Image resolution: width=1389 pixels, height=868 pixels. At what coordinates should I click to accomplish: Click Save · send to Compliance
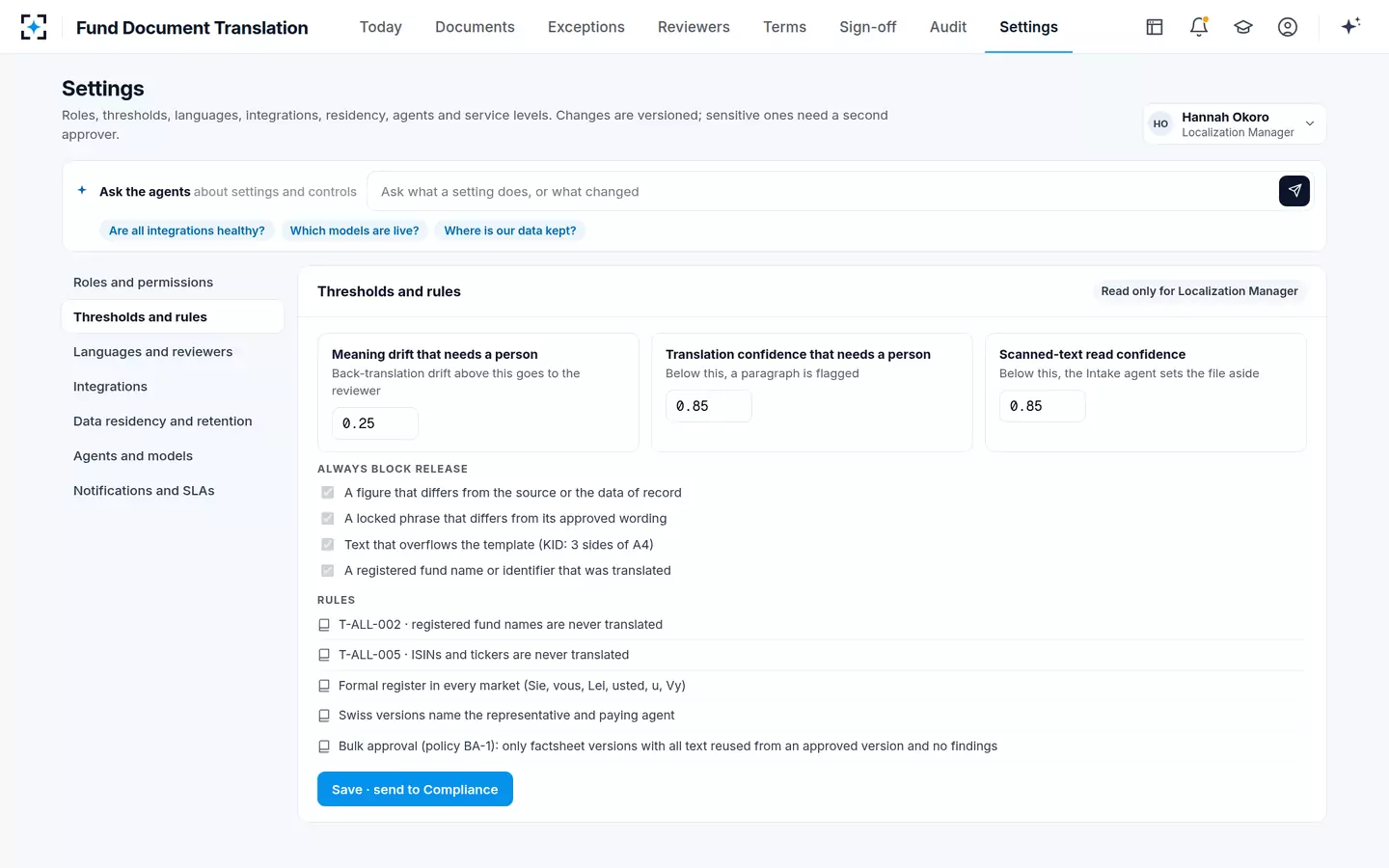[415, 789]
